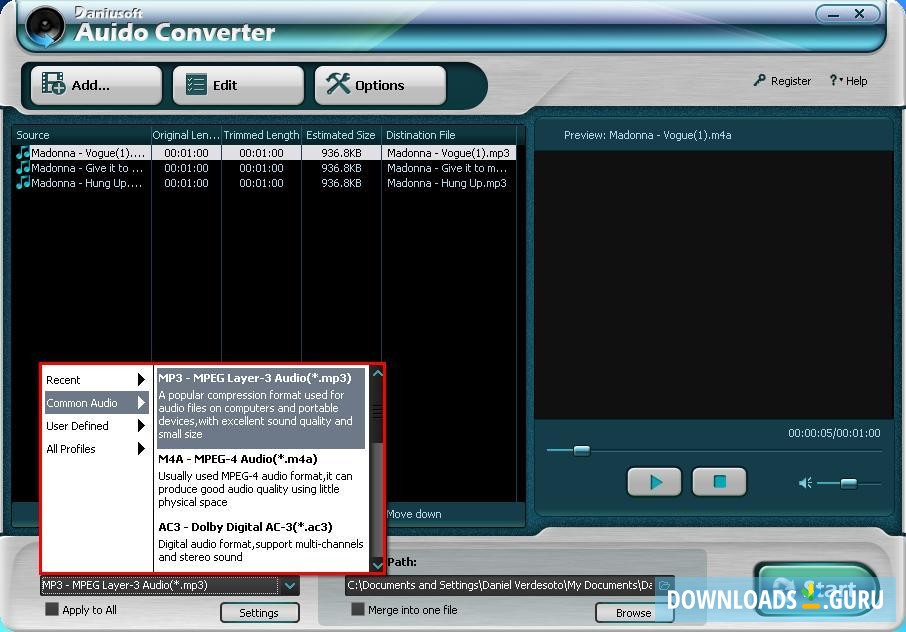The height and width of the screenshot is (632, 906).
Task: Click format list scroll up arrow
Action: [x=377, y=373]
